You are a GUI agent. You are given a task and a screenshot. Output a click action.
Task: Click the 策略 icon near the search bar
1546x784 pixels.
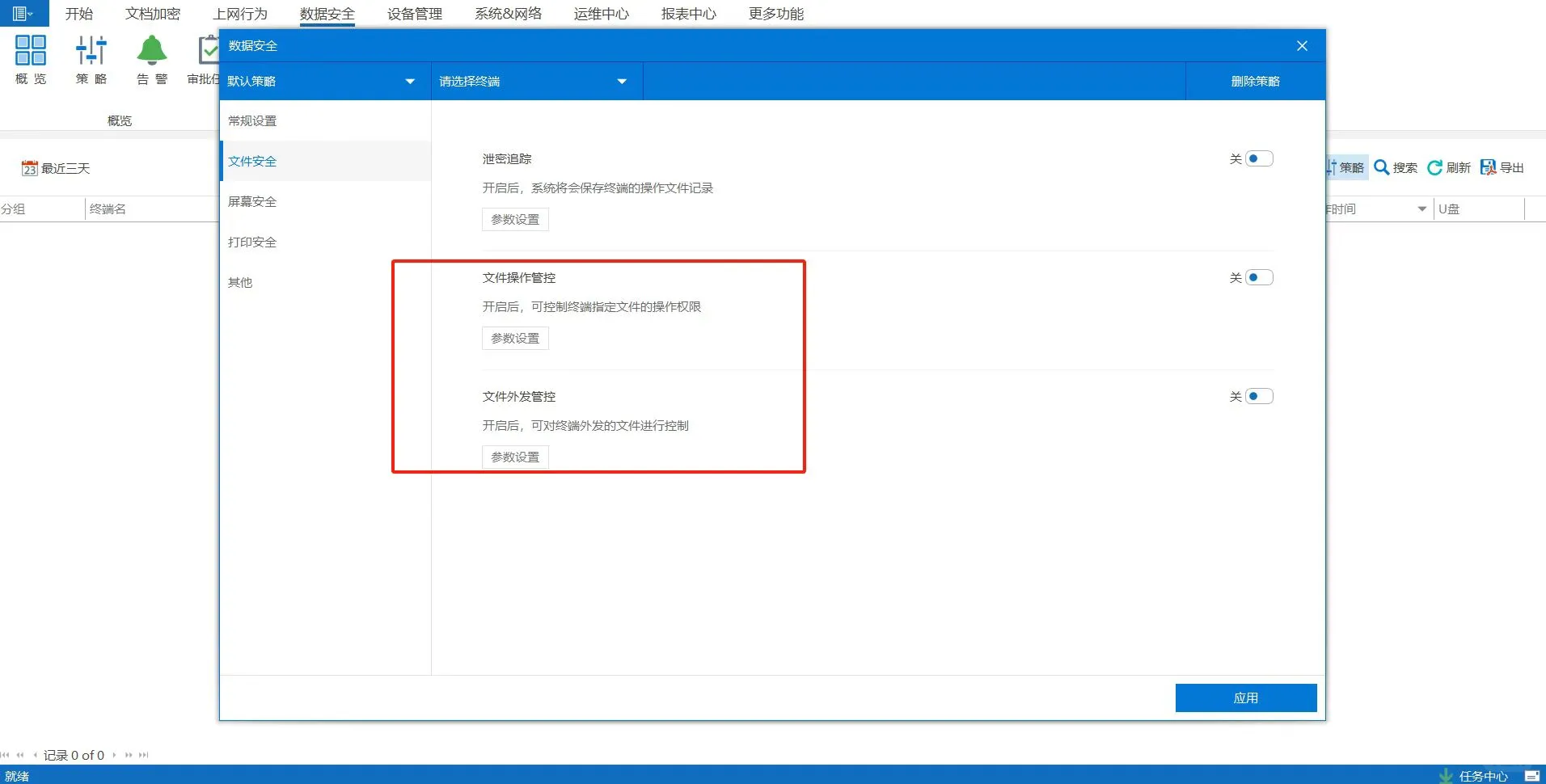point(1345,167)
